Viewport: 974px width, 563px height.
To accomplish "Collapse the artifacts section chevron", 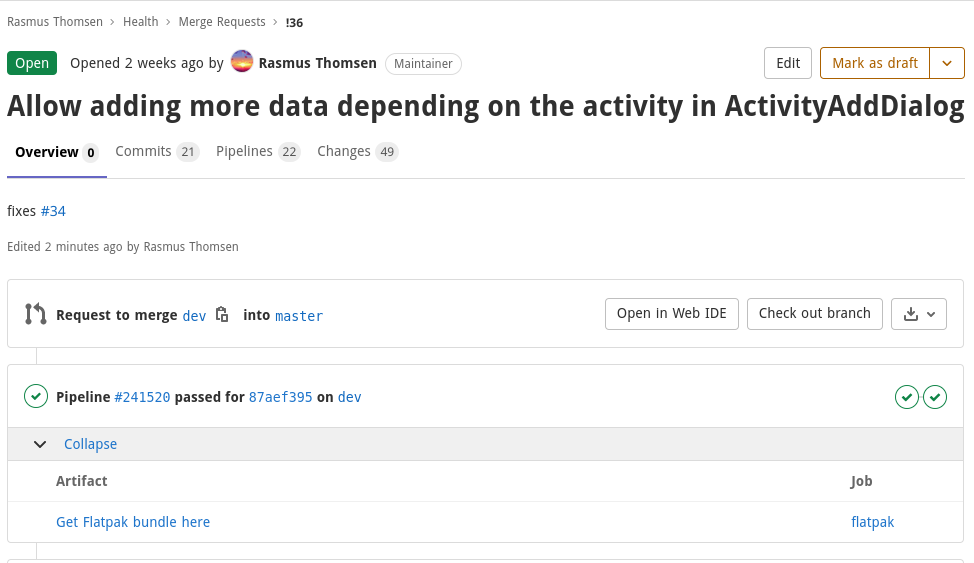I will (40, 444).
